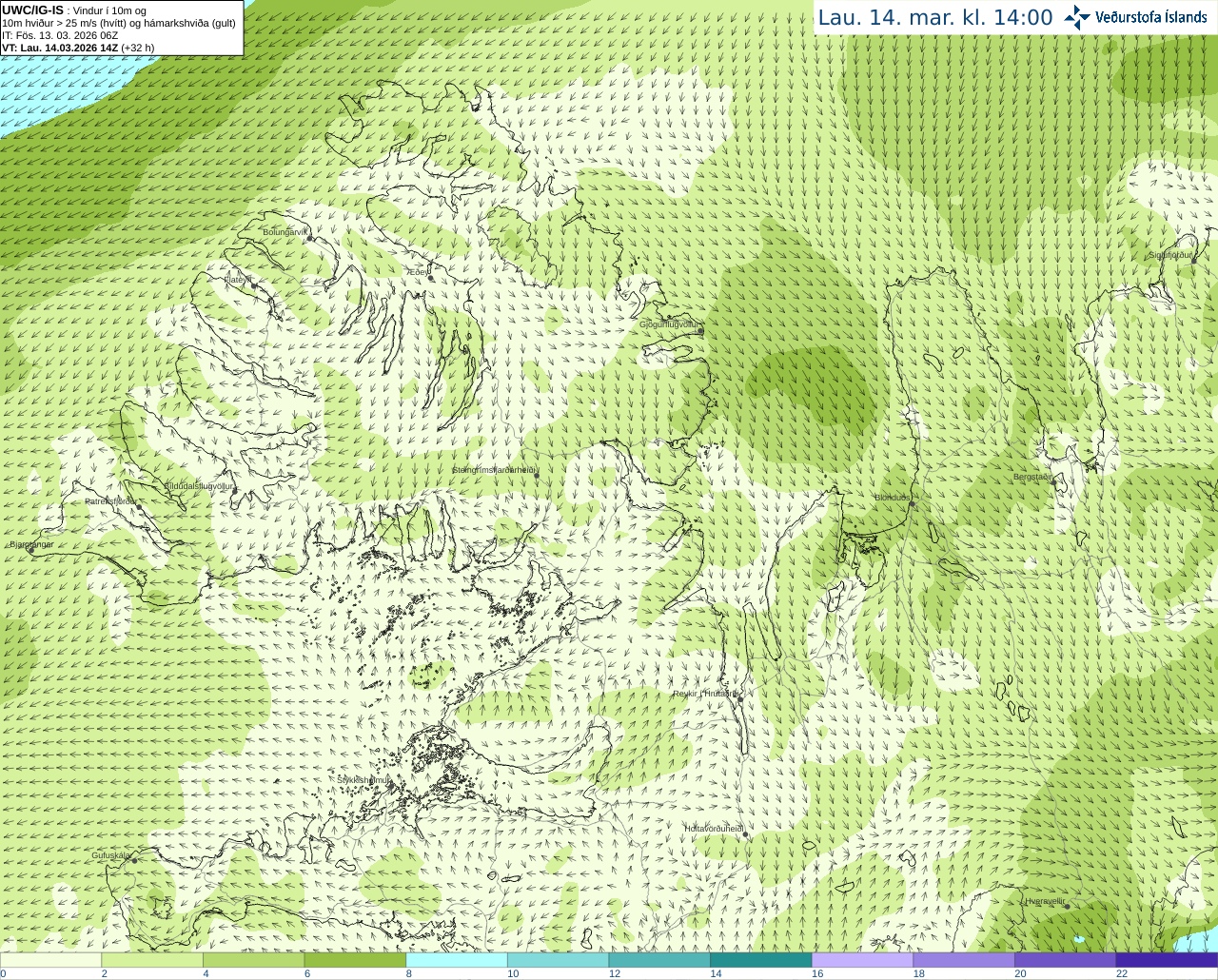Click the Veðurstofa Íslands logo icon
This screenshot has height=980, width=1218.
pyautogui.click(x=1077, y=17)
